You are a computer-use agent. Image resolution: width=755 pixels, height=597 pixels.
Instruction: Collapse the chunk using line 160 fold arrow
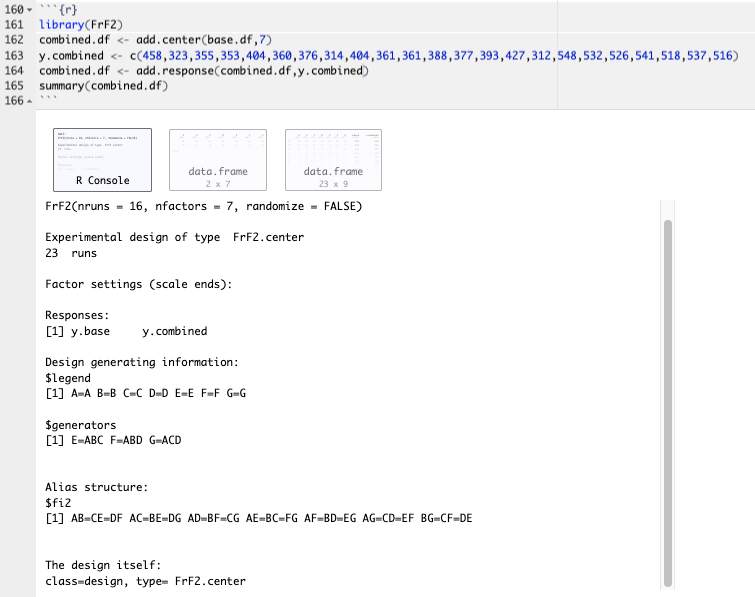27,8
